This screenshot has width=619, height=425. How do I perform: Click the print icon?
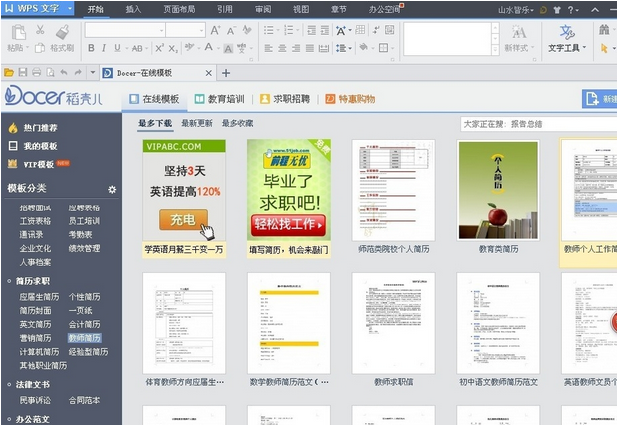pyautogui.click(x=36, y=73)
